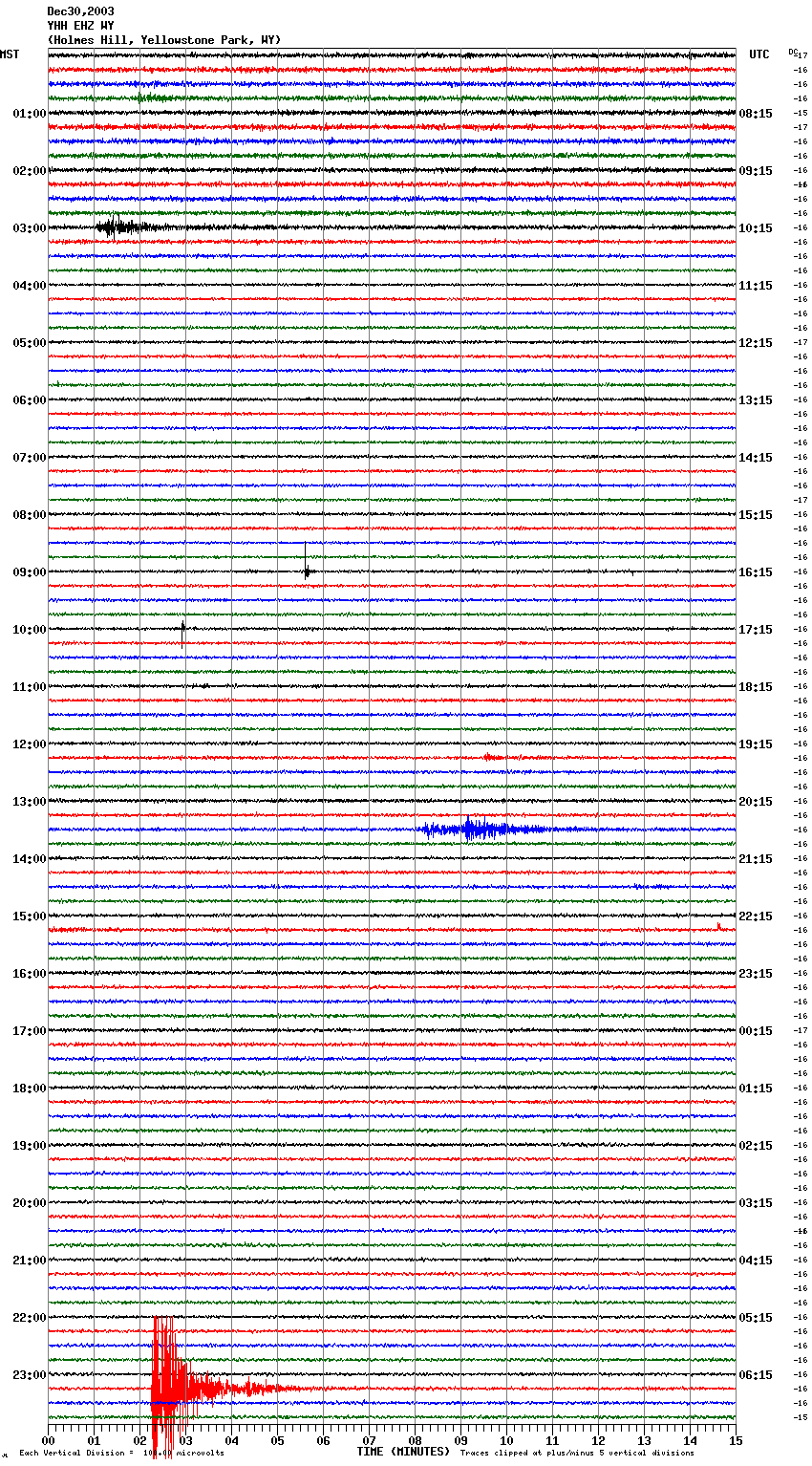The image size is (812, 1466).
Task: Select the 11:00 MST time label
Action: coord(30,687)
